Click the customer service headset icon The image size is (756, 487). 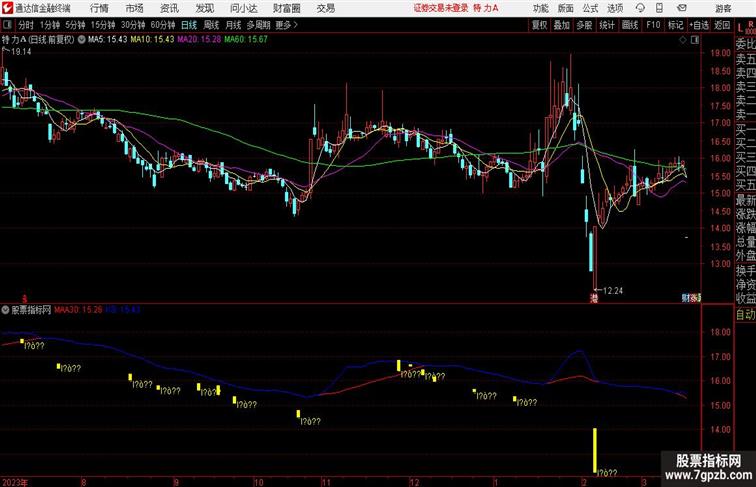click(640, 8)
